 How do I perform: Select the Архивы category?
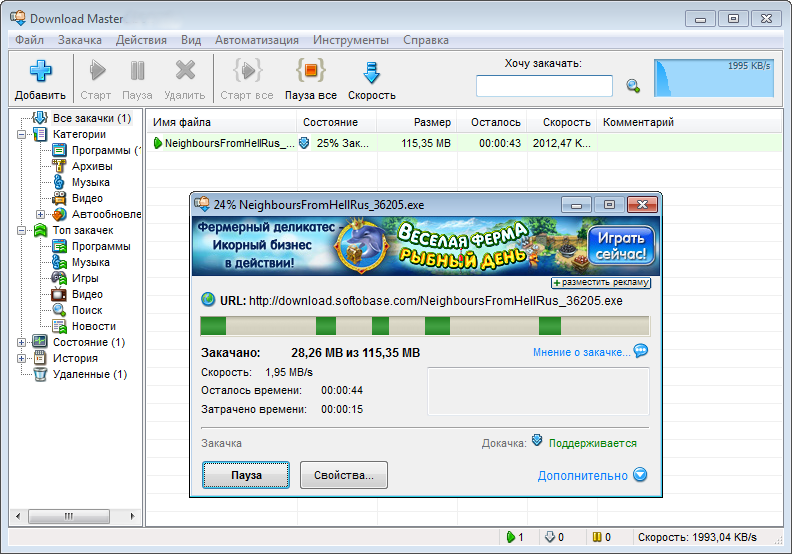coord(92,166)
